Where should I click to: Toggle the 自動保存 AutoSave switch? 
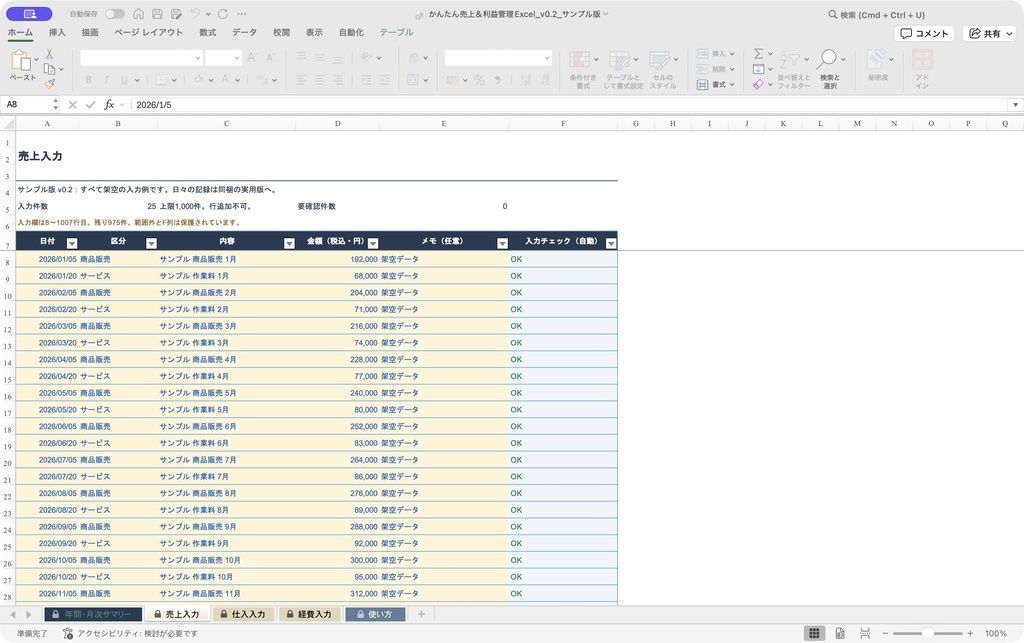114,14
